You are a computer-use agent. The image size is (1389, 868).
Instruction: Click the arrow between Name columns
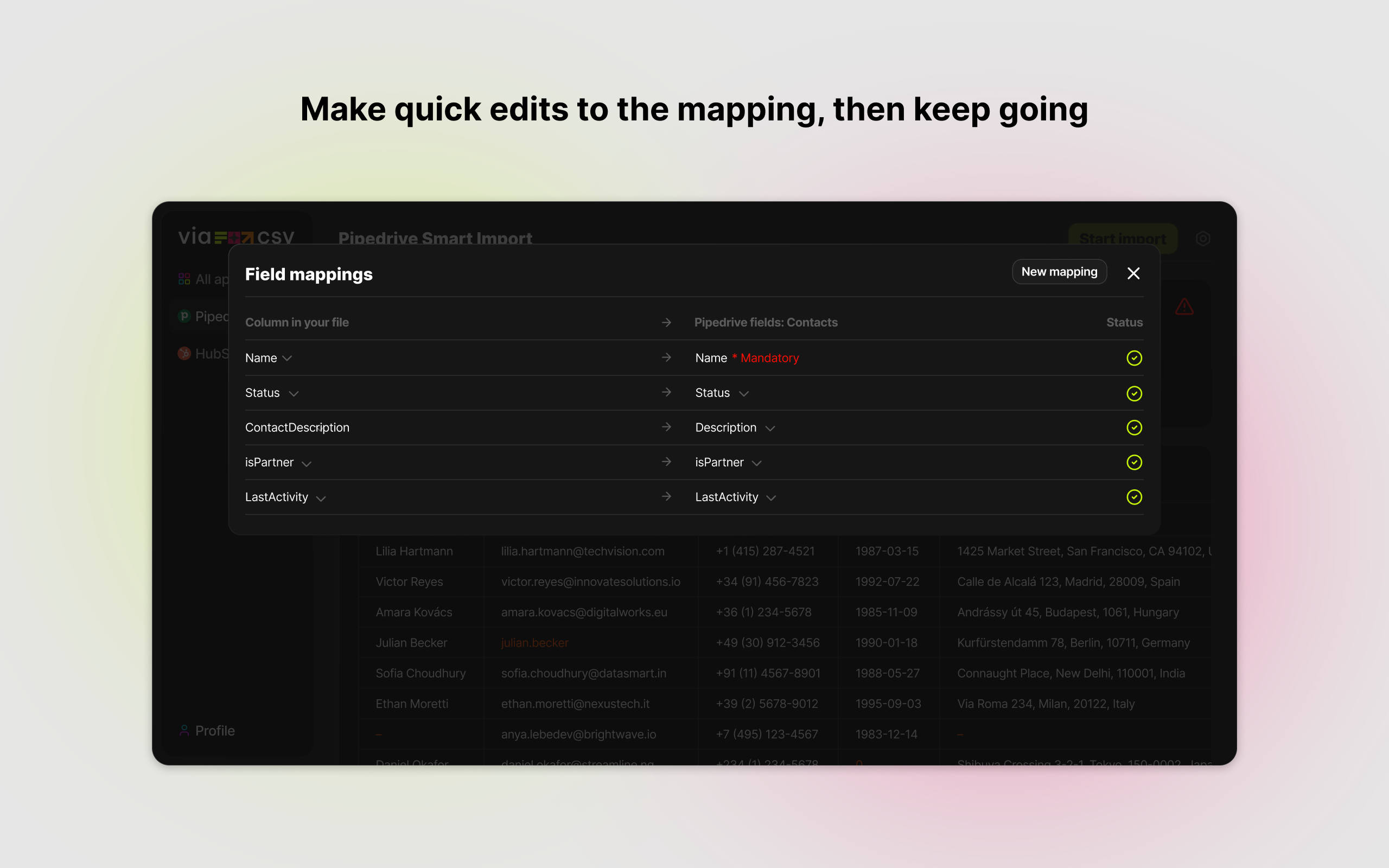[666, 358]
